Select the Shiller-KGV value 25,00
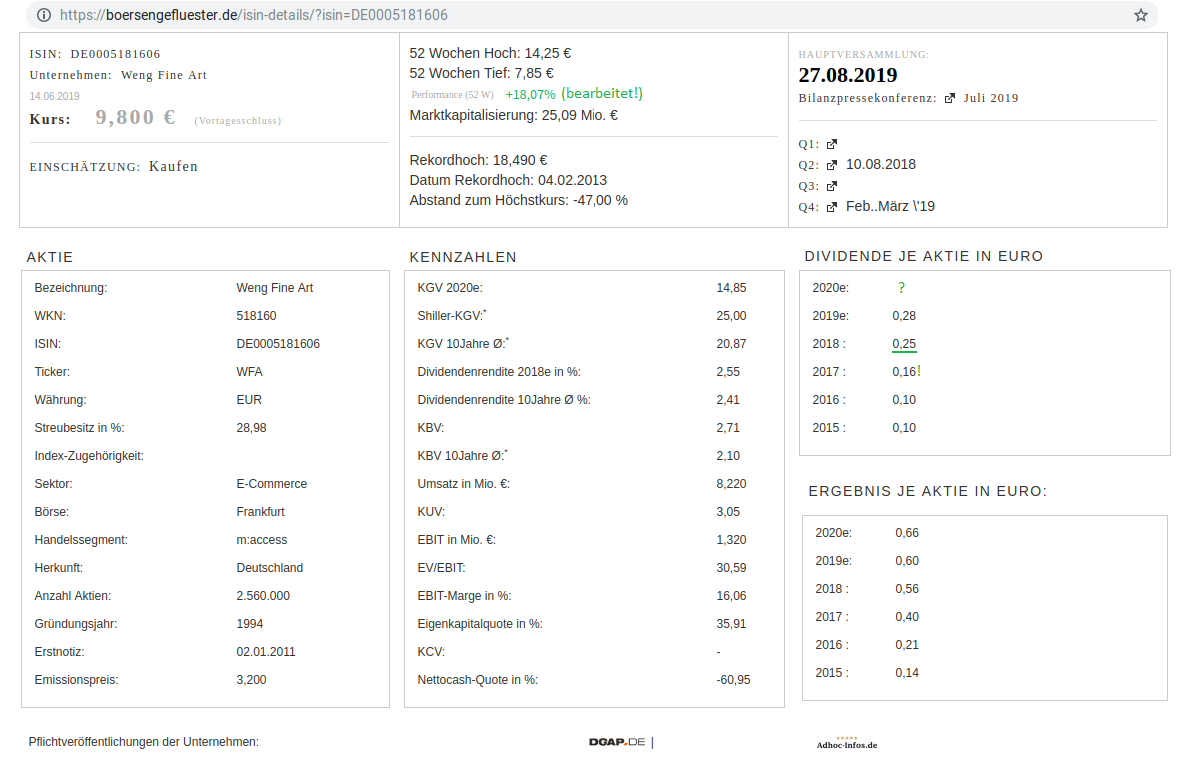This screenshot has width=1193, height=767. (731, 316)
